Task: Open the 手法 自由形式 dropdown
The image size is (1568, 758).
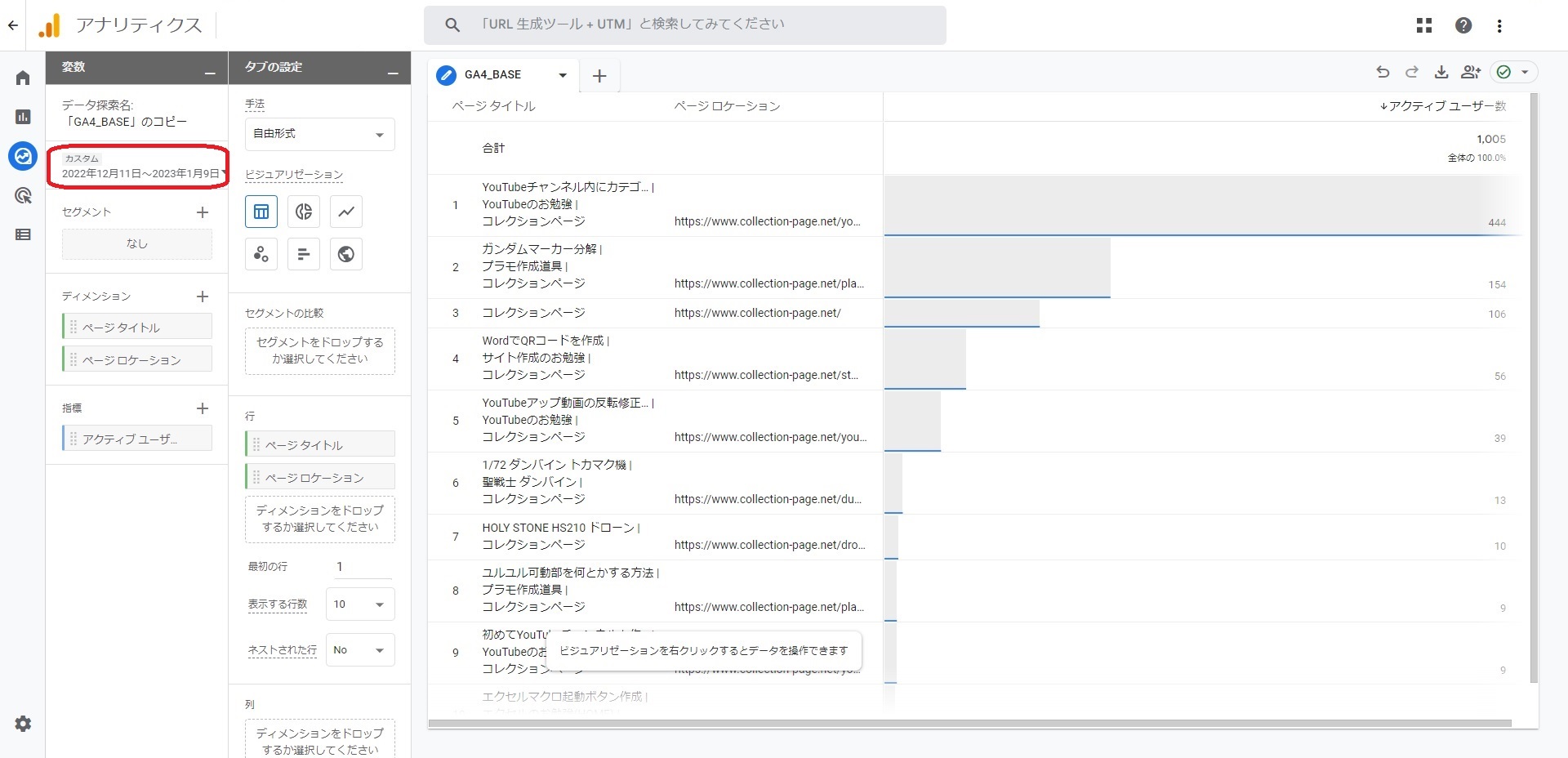Action: click(x=320, y=134)
